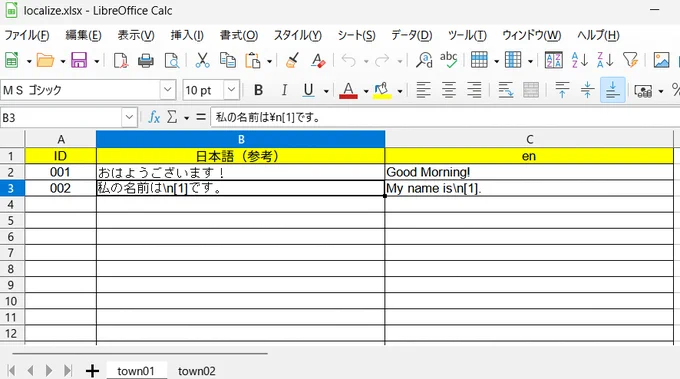Go to last sheet navigation arrow
Viewport: 680px width, 379px height.
click(x=68, y=371)
